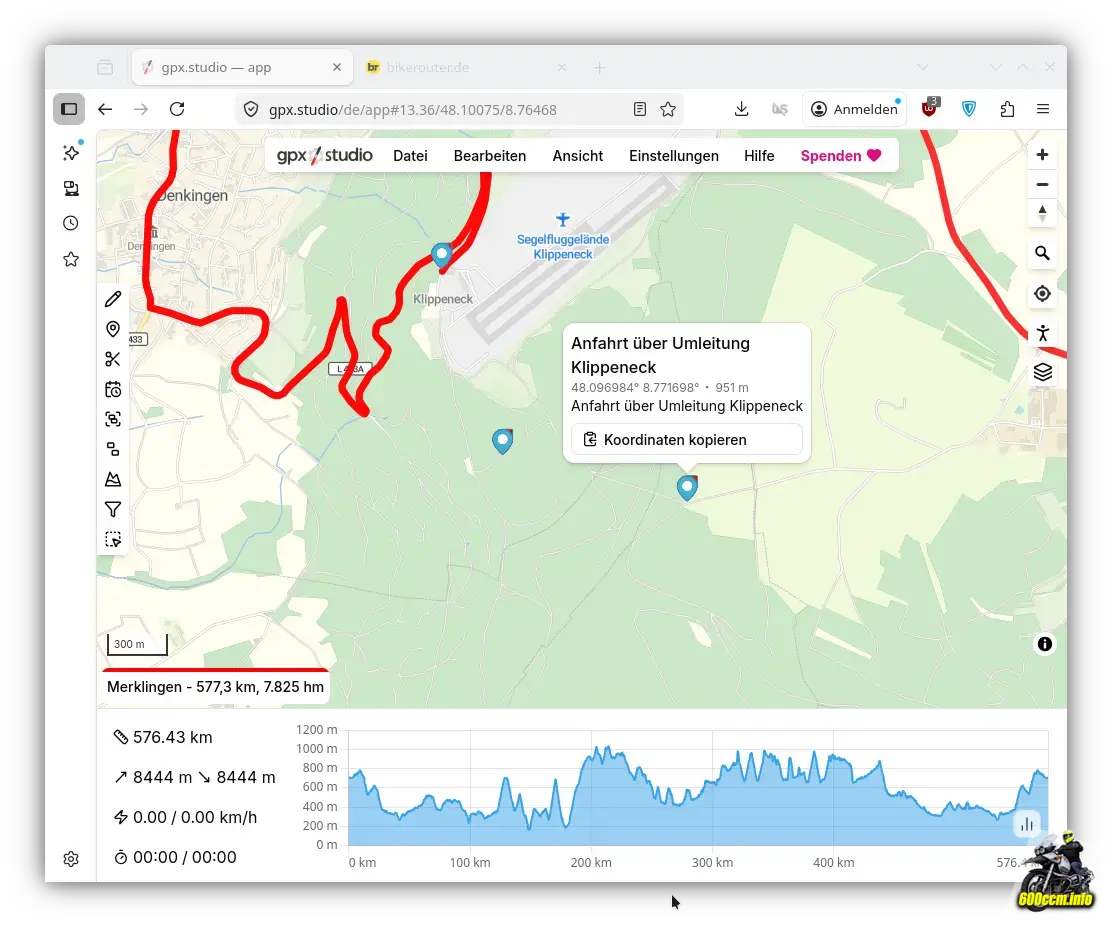Open the elevation tool with mountain icon

pos(113,479)
